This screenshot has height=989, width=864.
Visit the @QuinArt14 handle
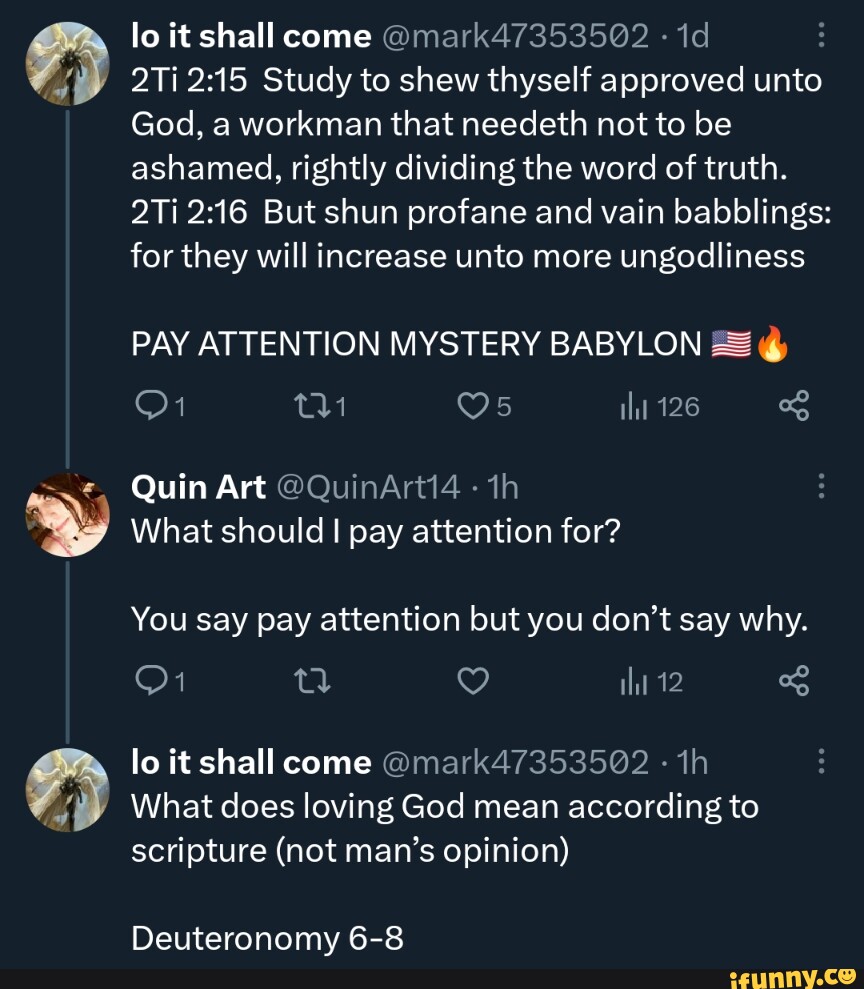(363, 487)
